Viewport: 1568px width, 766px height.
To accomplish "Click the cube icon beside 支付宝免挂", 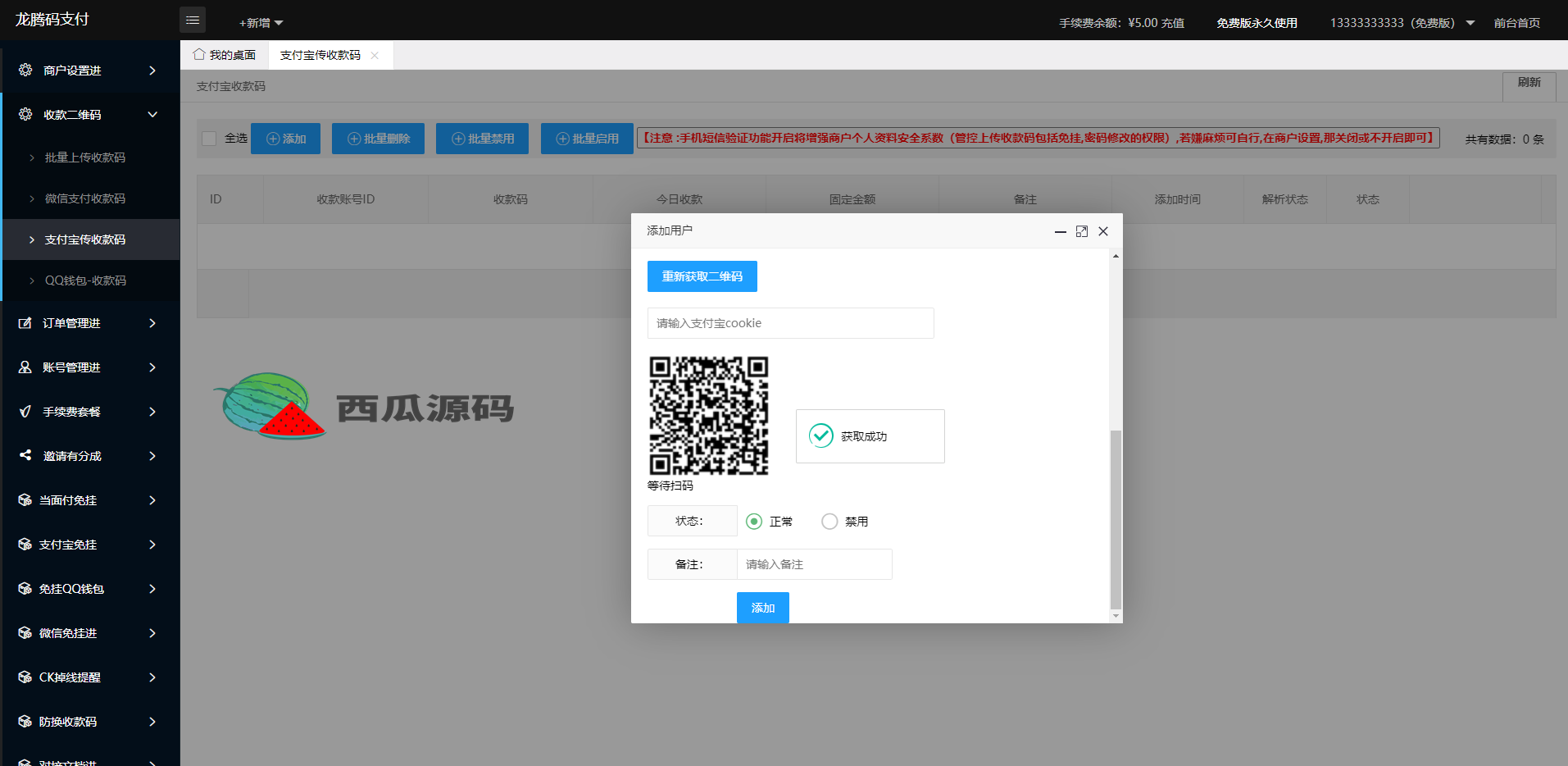I will click(x=25, y=544).
